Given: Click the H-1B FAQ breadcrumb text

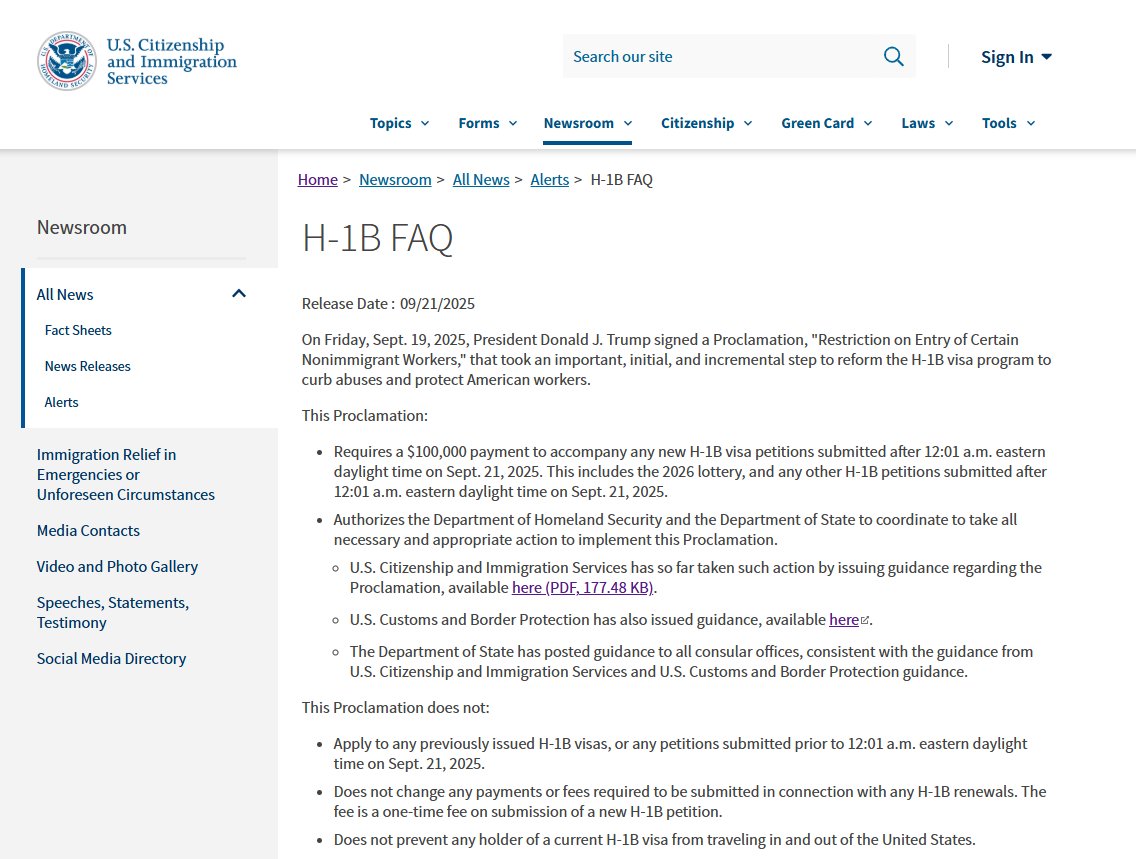Looking at the screenshot, I should click(x=622, y=180).
